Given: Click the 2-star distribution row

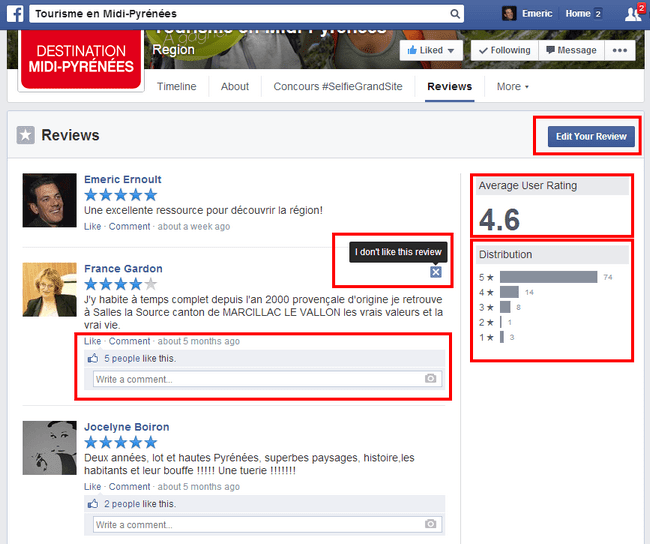Looking at the screenshot, I should click(x=495, y=322).
